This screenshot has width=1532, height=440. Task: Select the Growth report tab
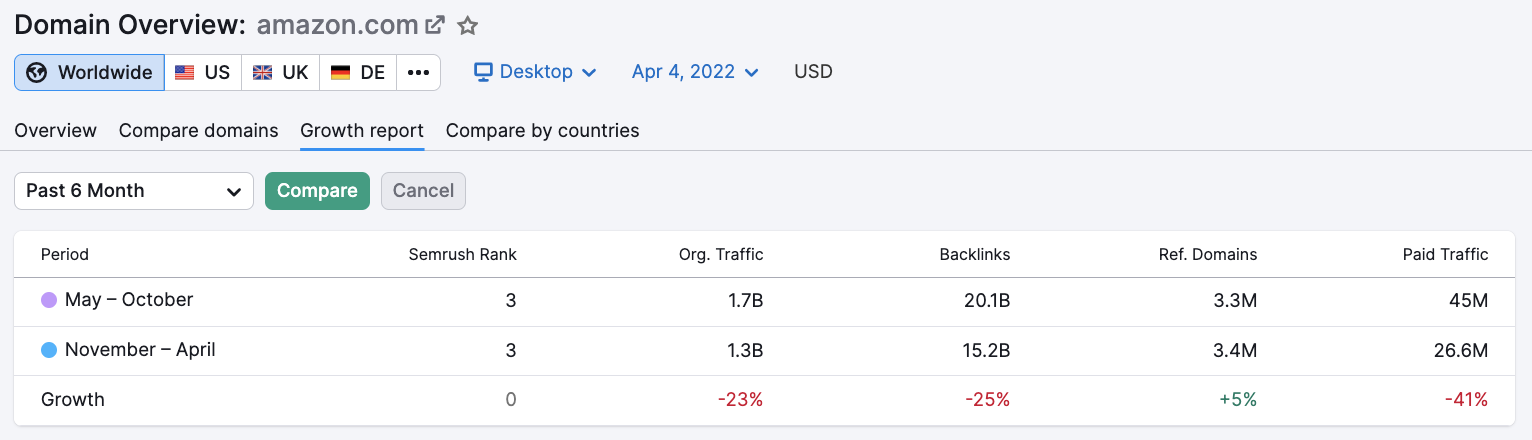(x=362, y=131)
